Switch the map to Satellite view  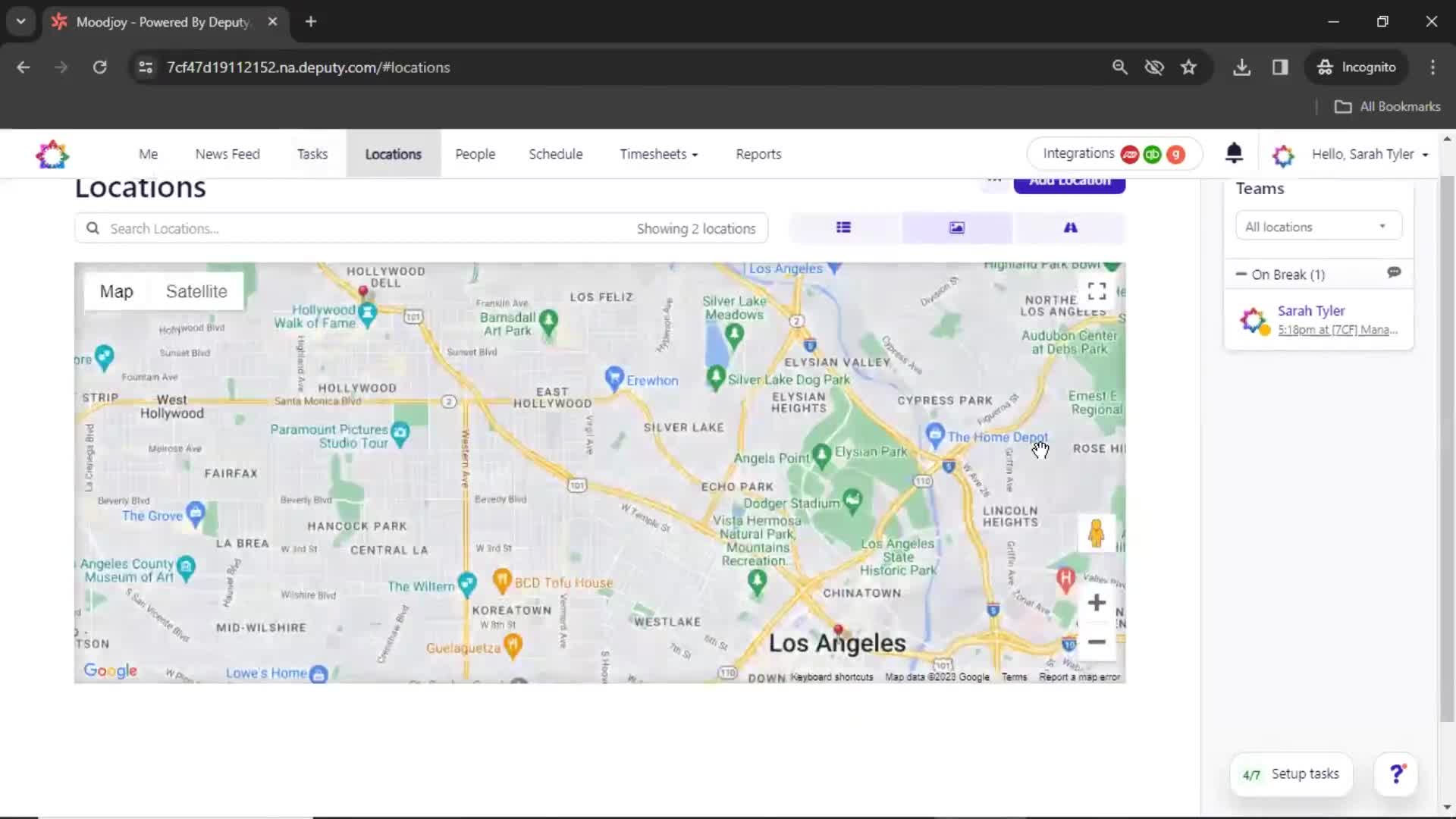click(x=196, y=291)
